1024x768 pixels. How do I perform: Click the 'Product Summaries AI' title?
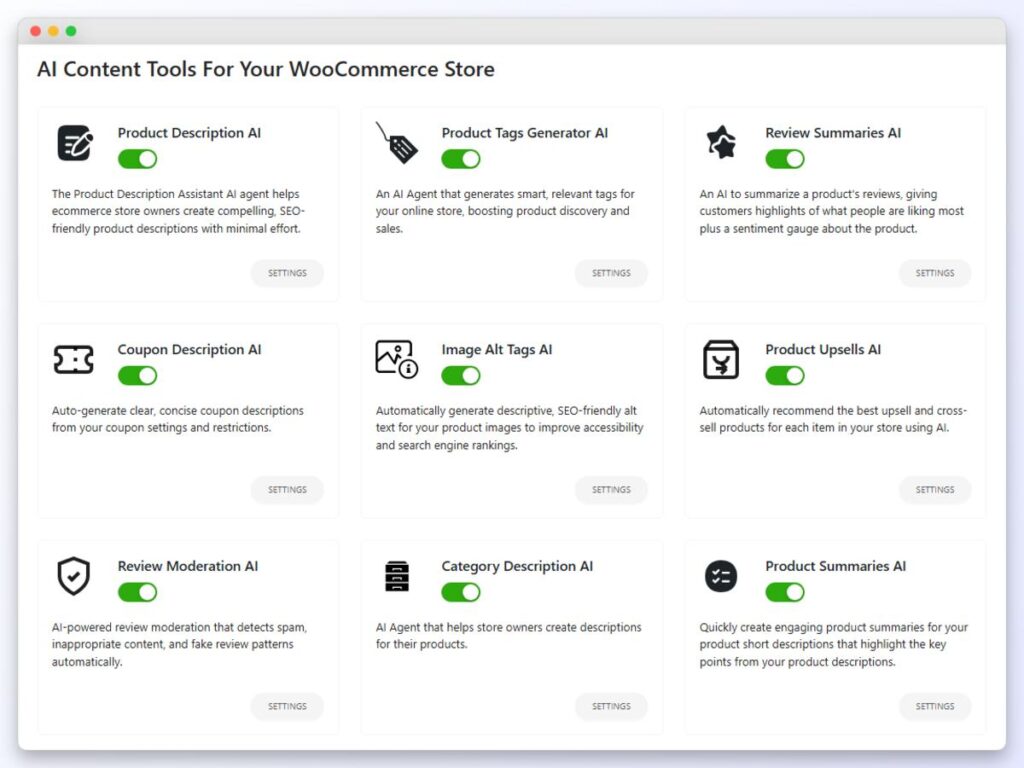click(x=835, y=566)
